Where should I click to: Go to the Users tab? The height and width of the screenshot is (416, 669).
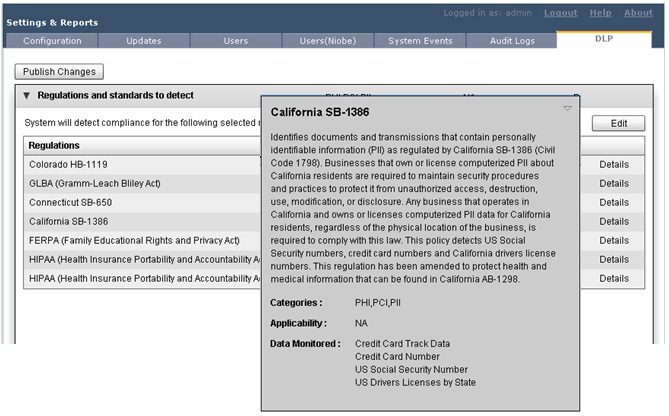(236, 41)
